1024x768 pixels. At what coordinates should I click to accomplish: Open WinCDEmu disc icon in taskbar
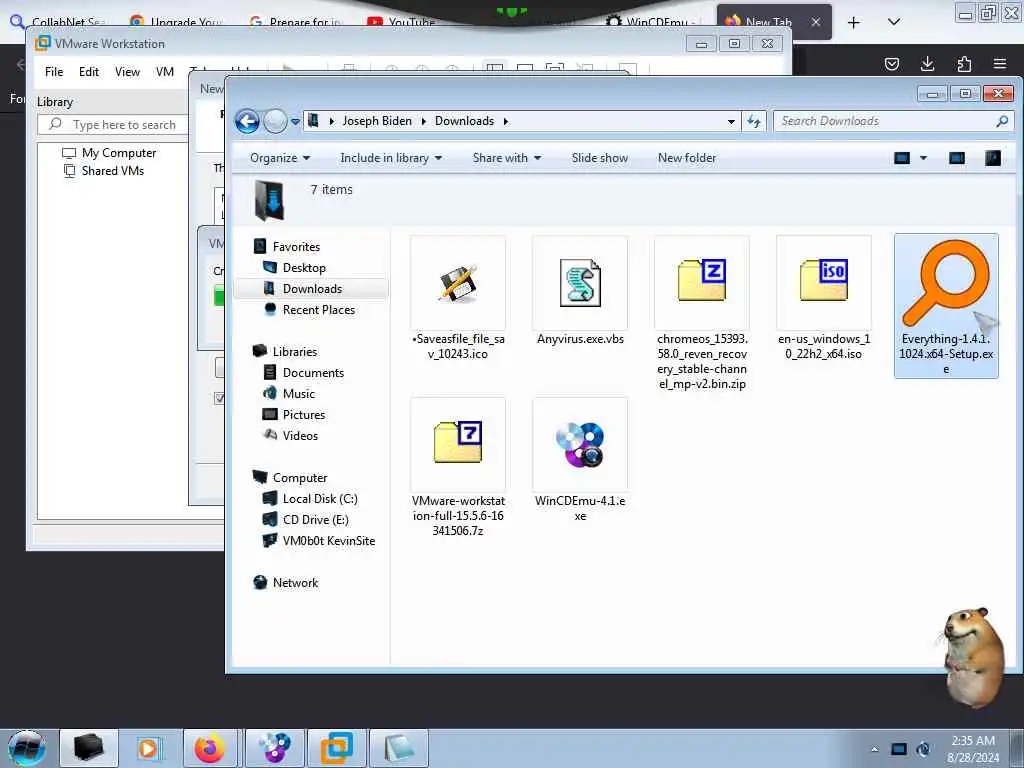pyautogui.click(x=274, y=748)
